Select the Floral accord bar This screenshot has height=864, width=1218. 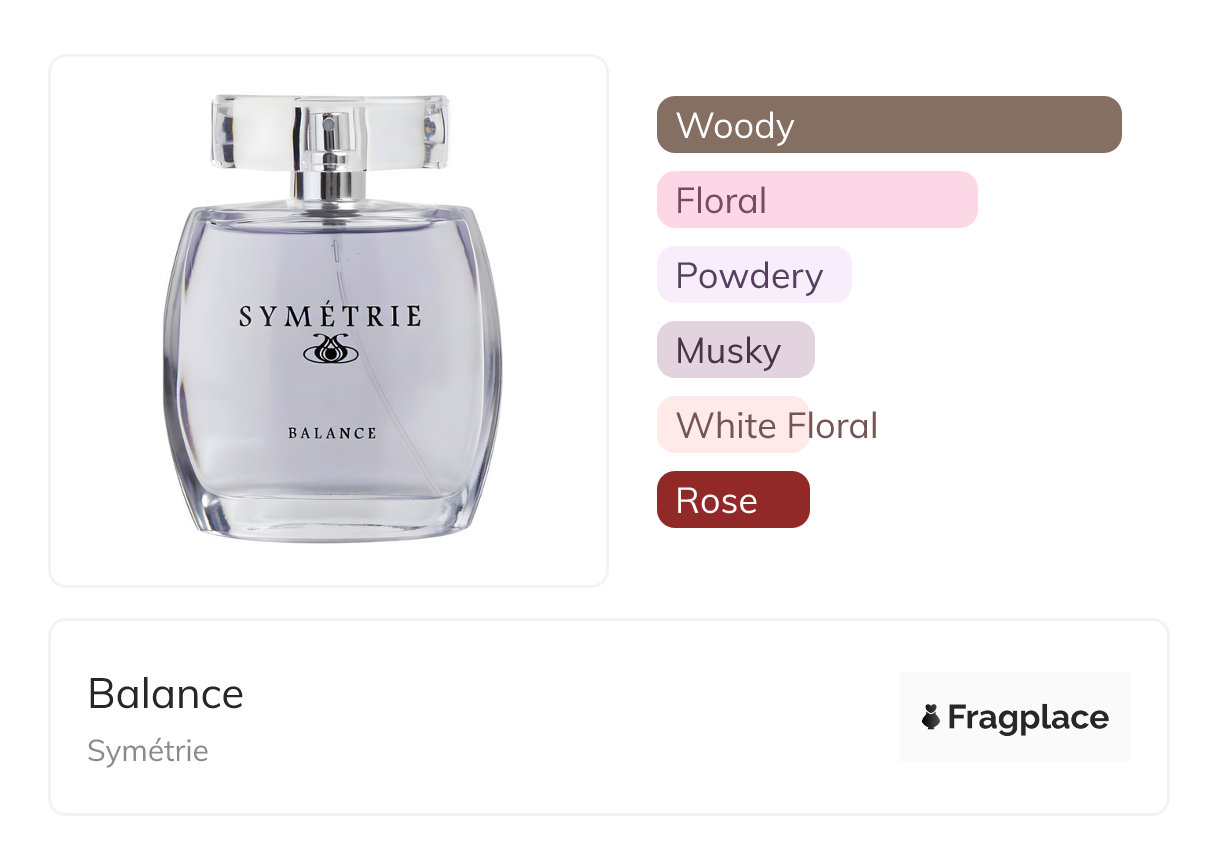[x=816, y=200]
